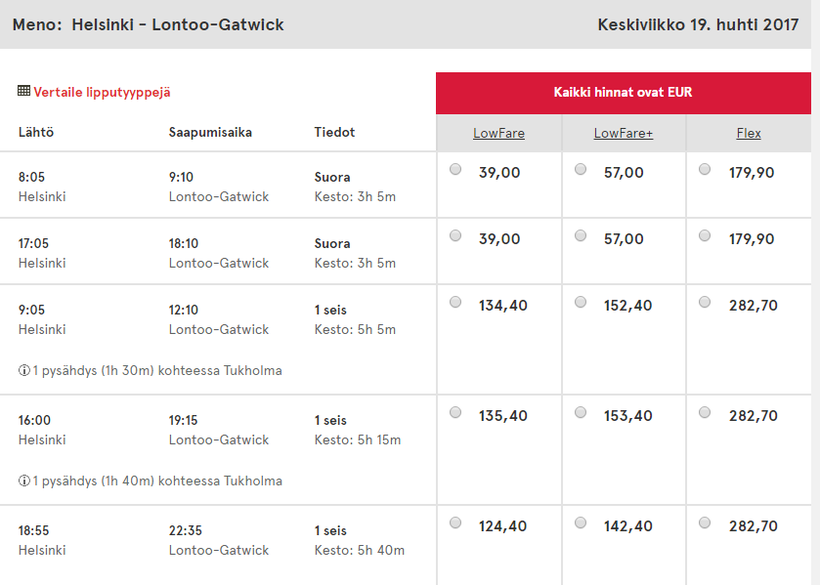Click info icon for 1h 40m Tukholma stopover

24,481
